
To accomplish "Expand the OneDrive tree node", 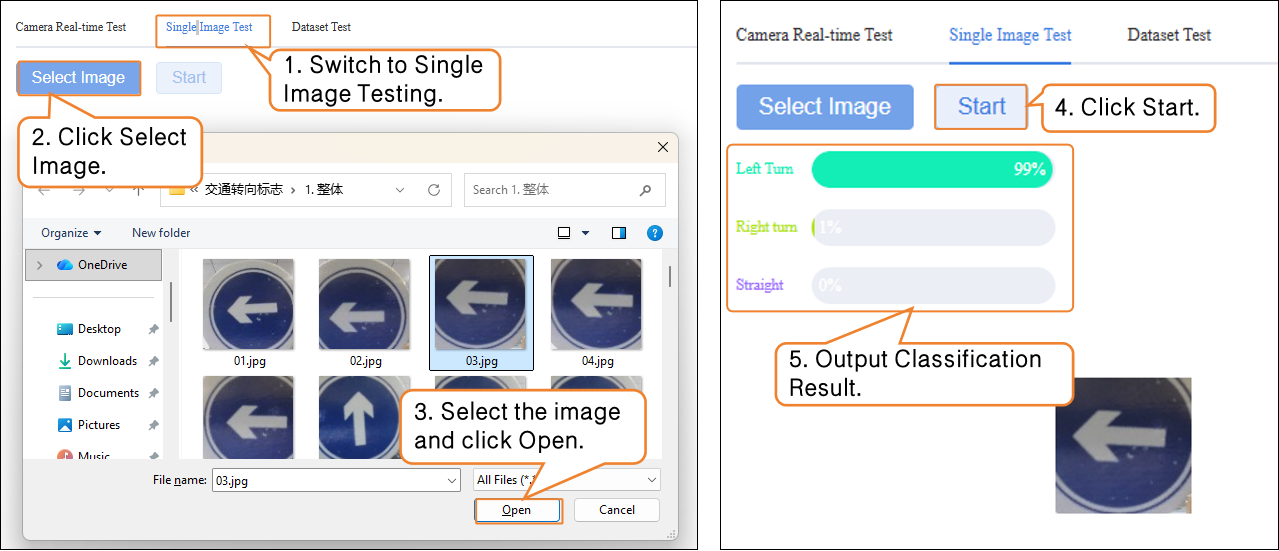I will [x=39, y=265].
